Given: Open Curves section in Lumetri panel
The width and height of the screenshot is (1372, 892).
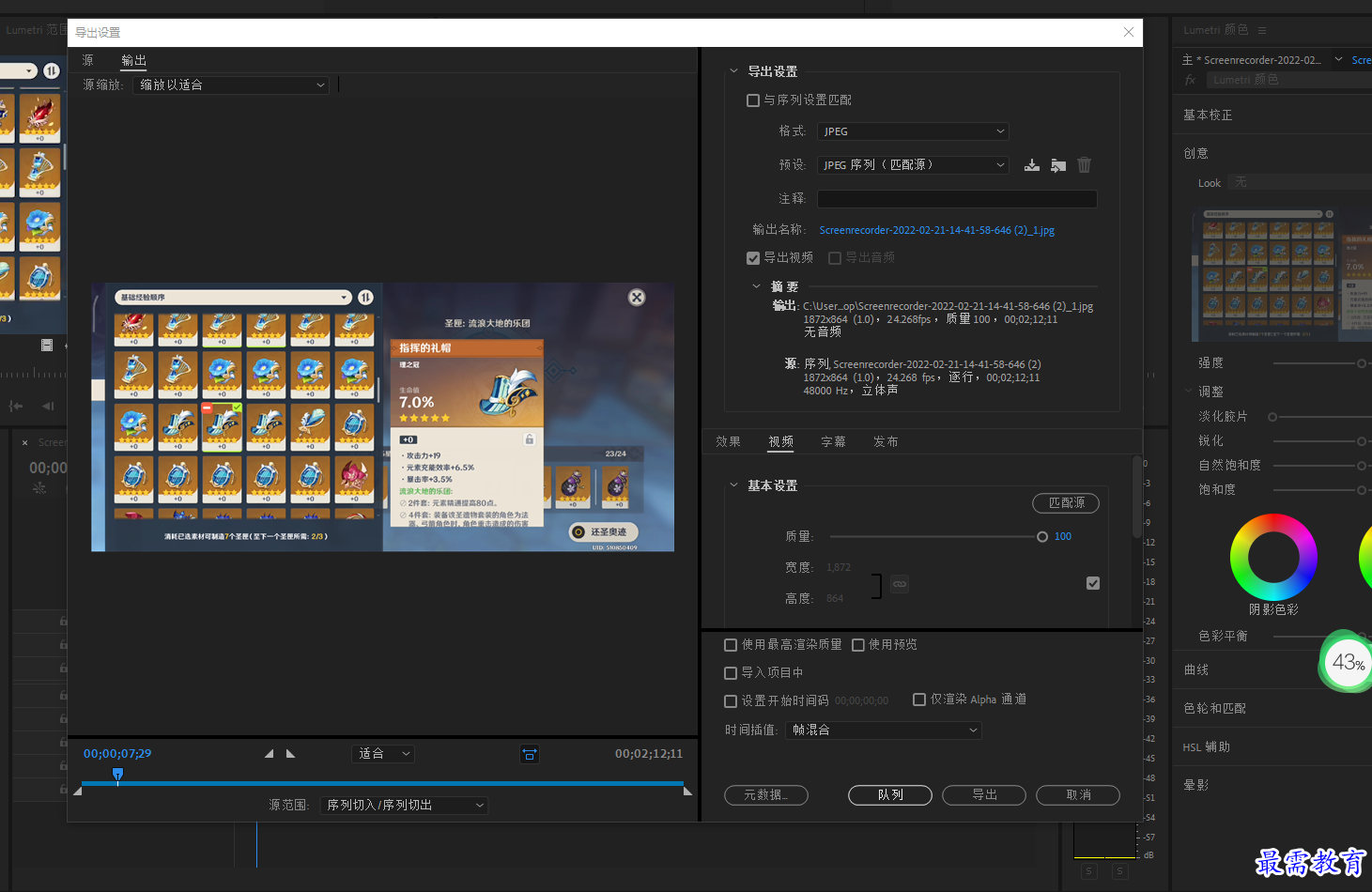Looking at the screenshot, I should coord(1196,670).
